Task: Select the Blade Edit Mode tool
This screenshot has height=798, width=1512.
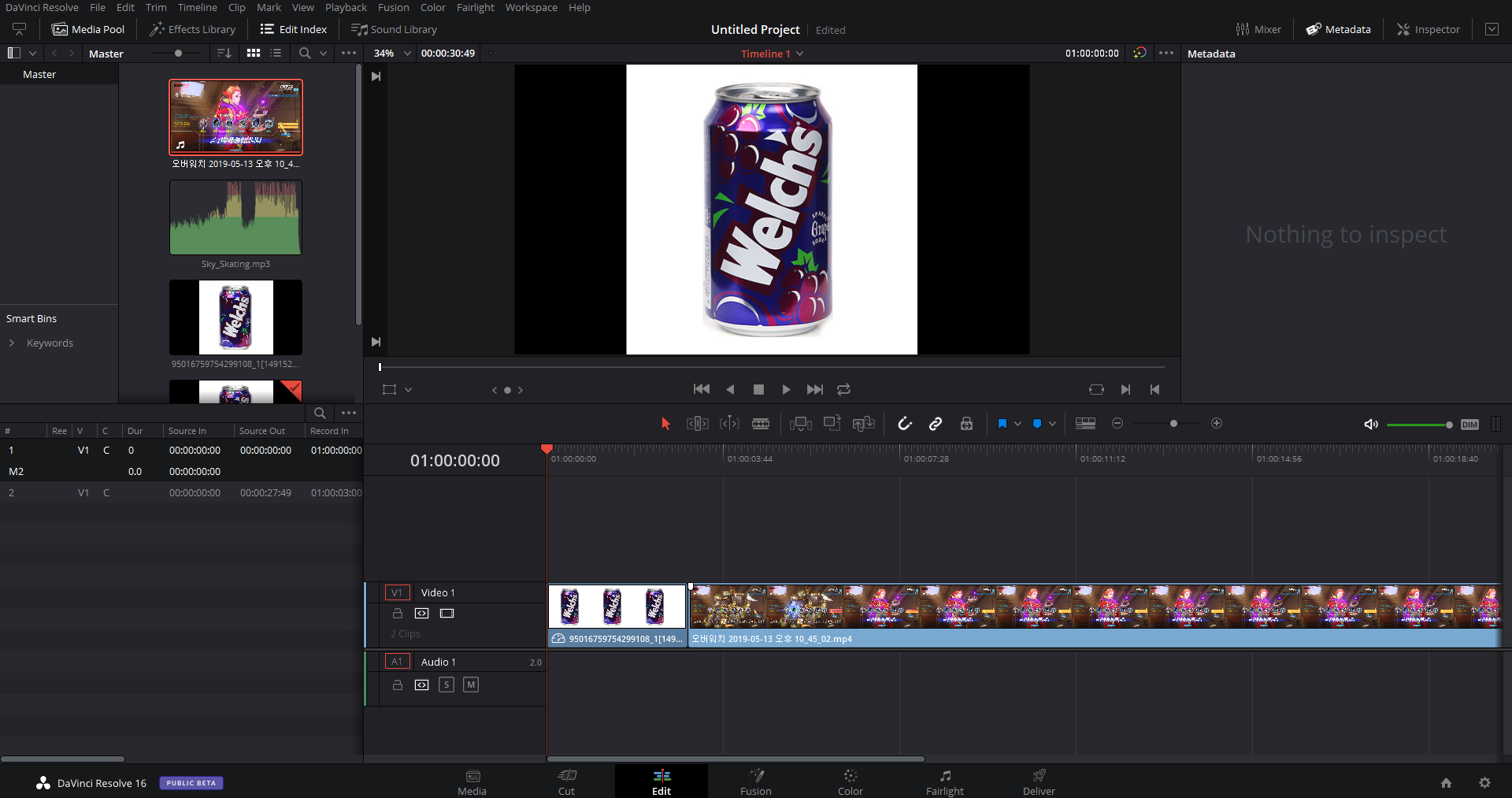Action: coord(761,424)
